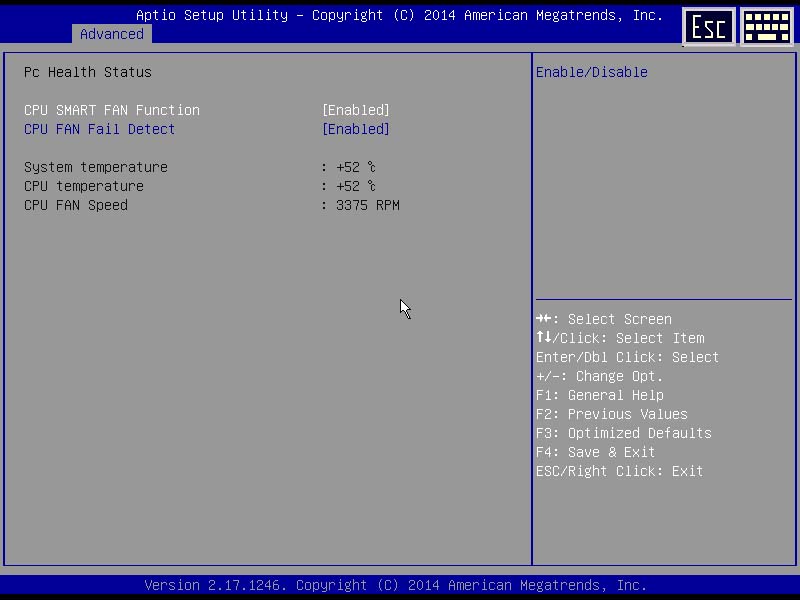The image size is (800, 600).
Task: Open the on-screen keyboard icon
Action: pyautogui.click(x=767, y=27)
